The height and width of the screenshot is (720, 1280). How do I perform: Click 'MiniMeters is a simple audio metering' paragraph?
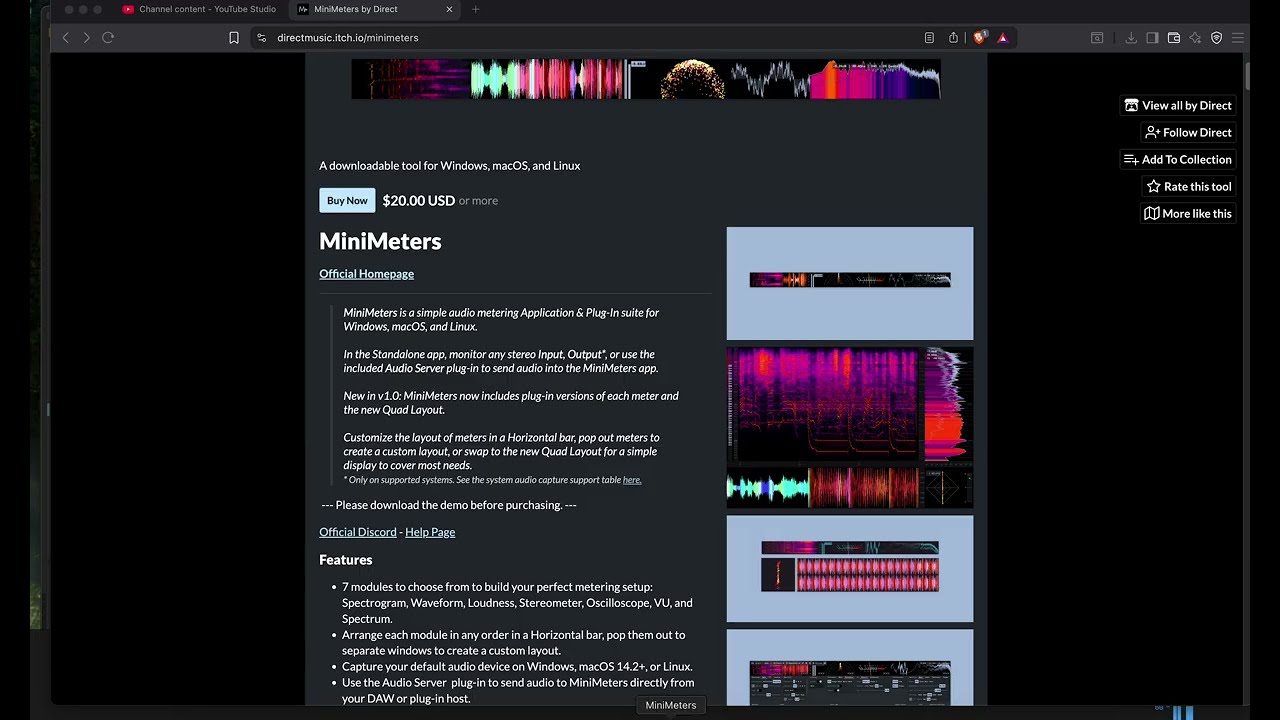coord(501,320)
